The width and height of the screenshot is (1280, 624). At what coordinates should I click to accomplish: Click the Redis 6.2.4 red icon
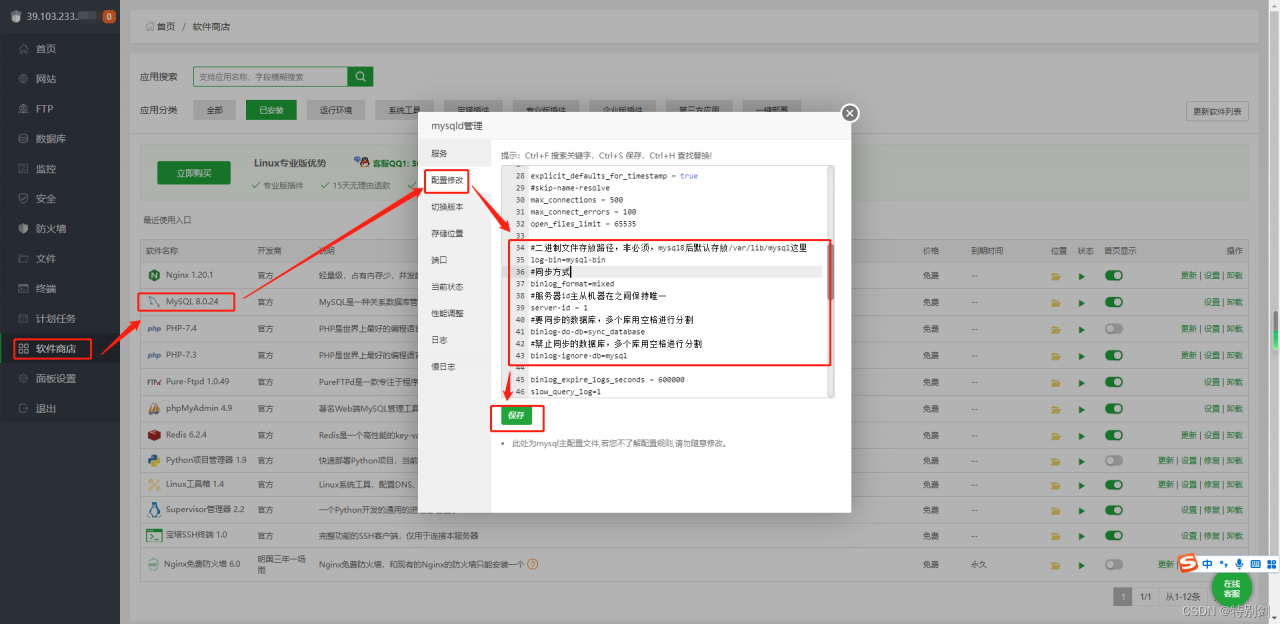[154, 435]
